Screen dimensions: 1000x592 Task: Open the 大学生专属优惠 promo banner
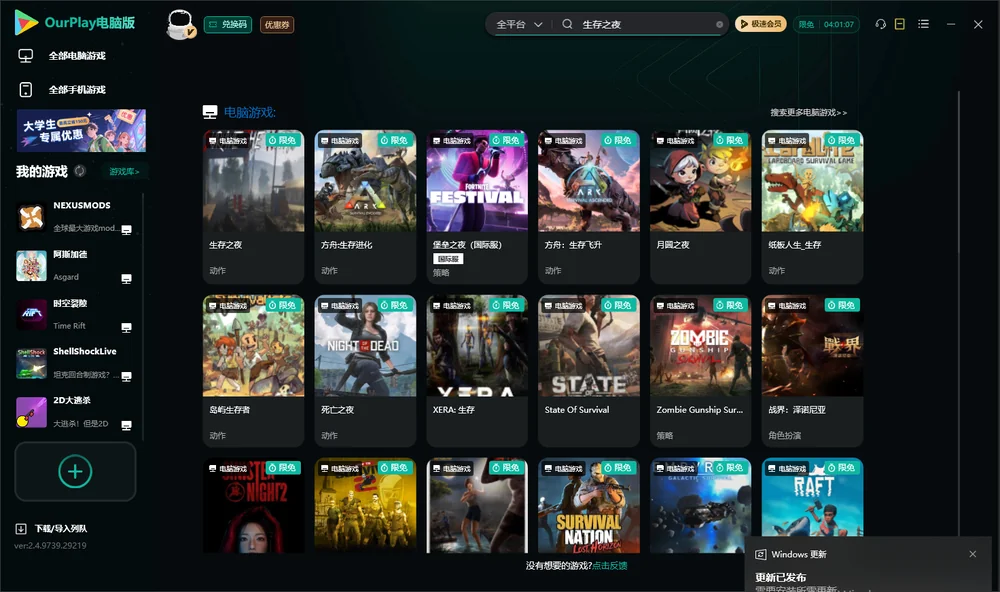click(81, 130)
